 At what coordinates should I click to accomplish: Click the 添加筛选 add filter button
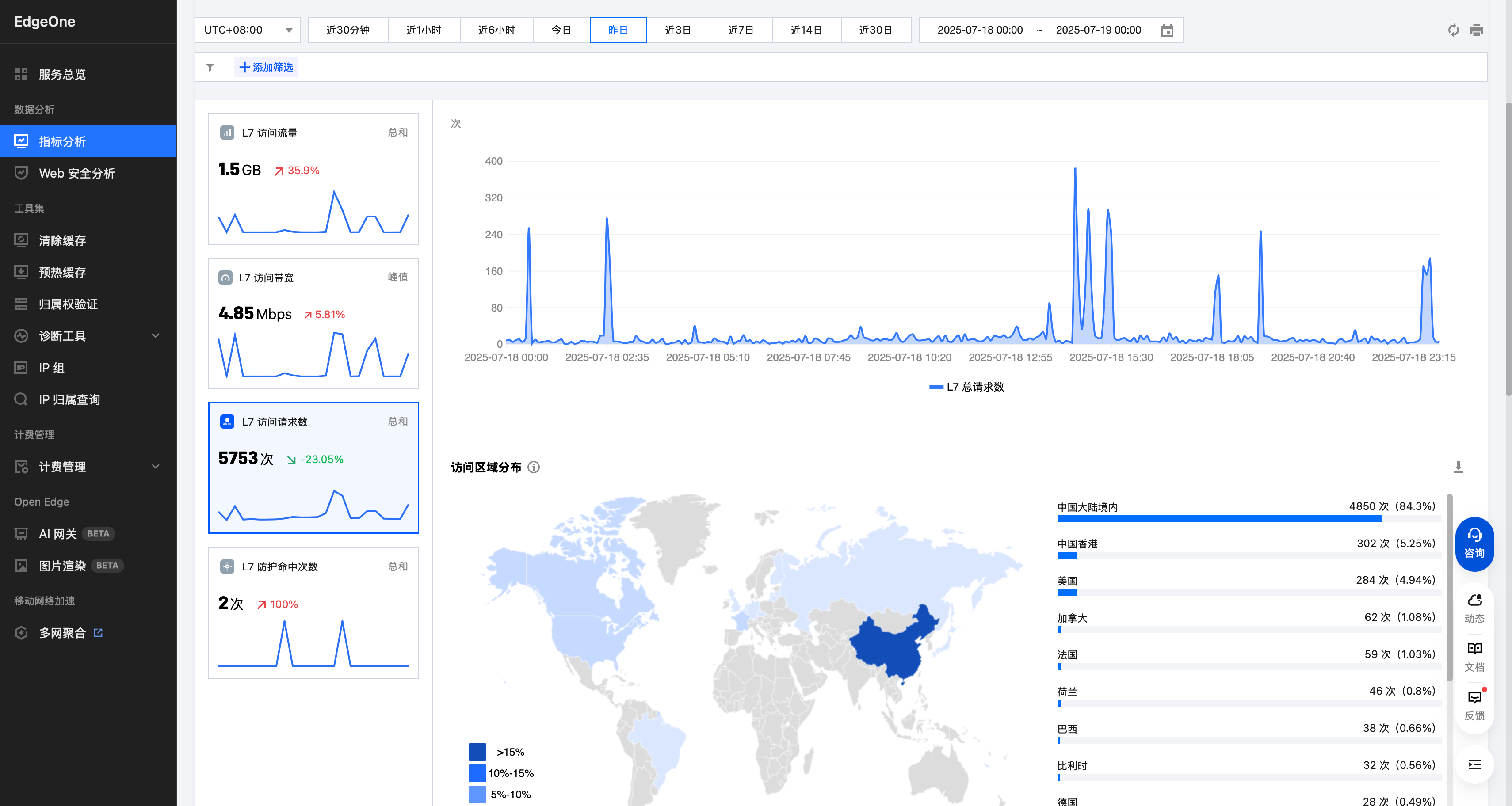266,68
